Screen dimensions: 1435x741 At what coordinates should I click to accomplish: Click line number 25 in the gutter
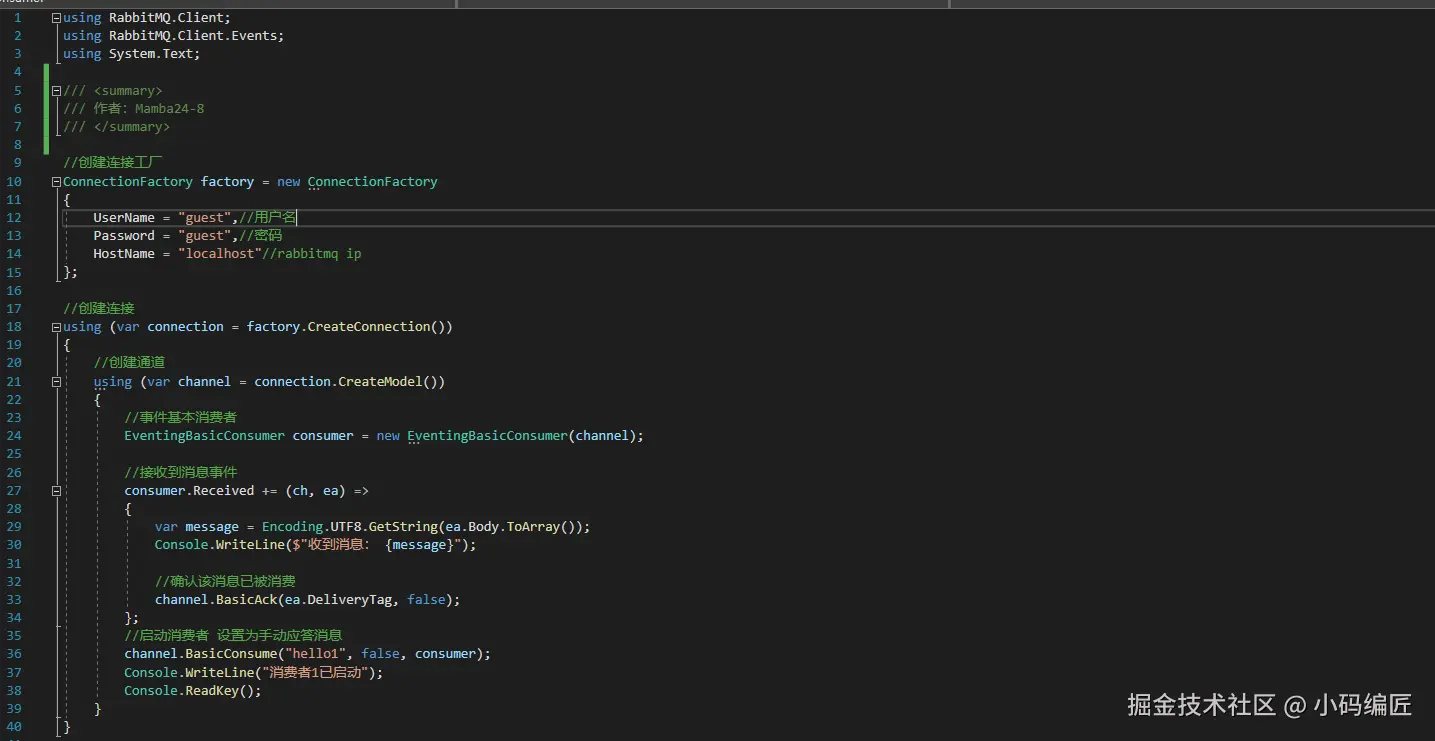14,453
